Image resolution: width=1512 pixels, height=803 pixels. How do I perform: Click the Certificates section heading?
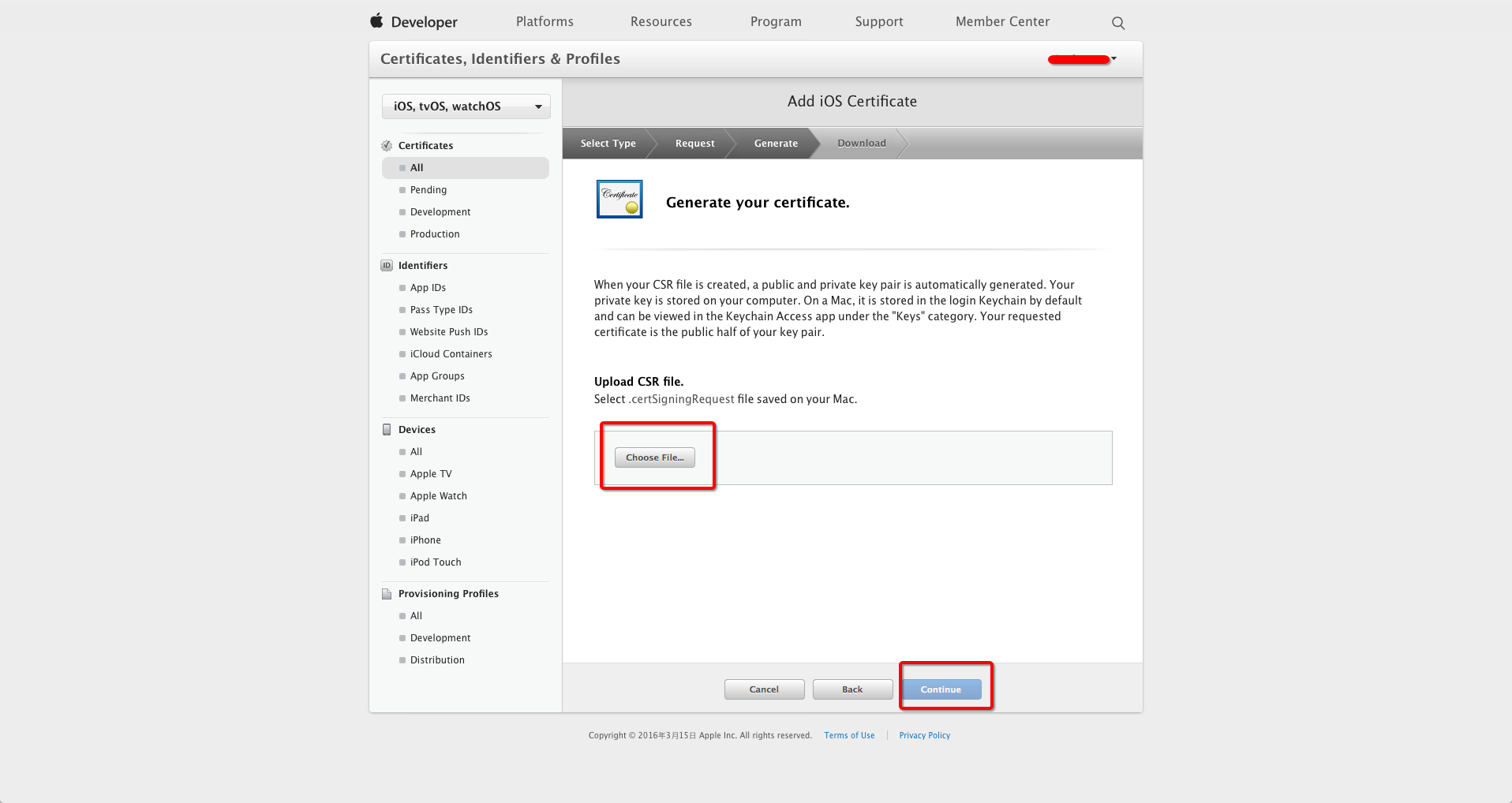coord(425,146)
